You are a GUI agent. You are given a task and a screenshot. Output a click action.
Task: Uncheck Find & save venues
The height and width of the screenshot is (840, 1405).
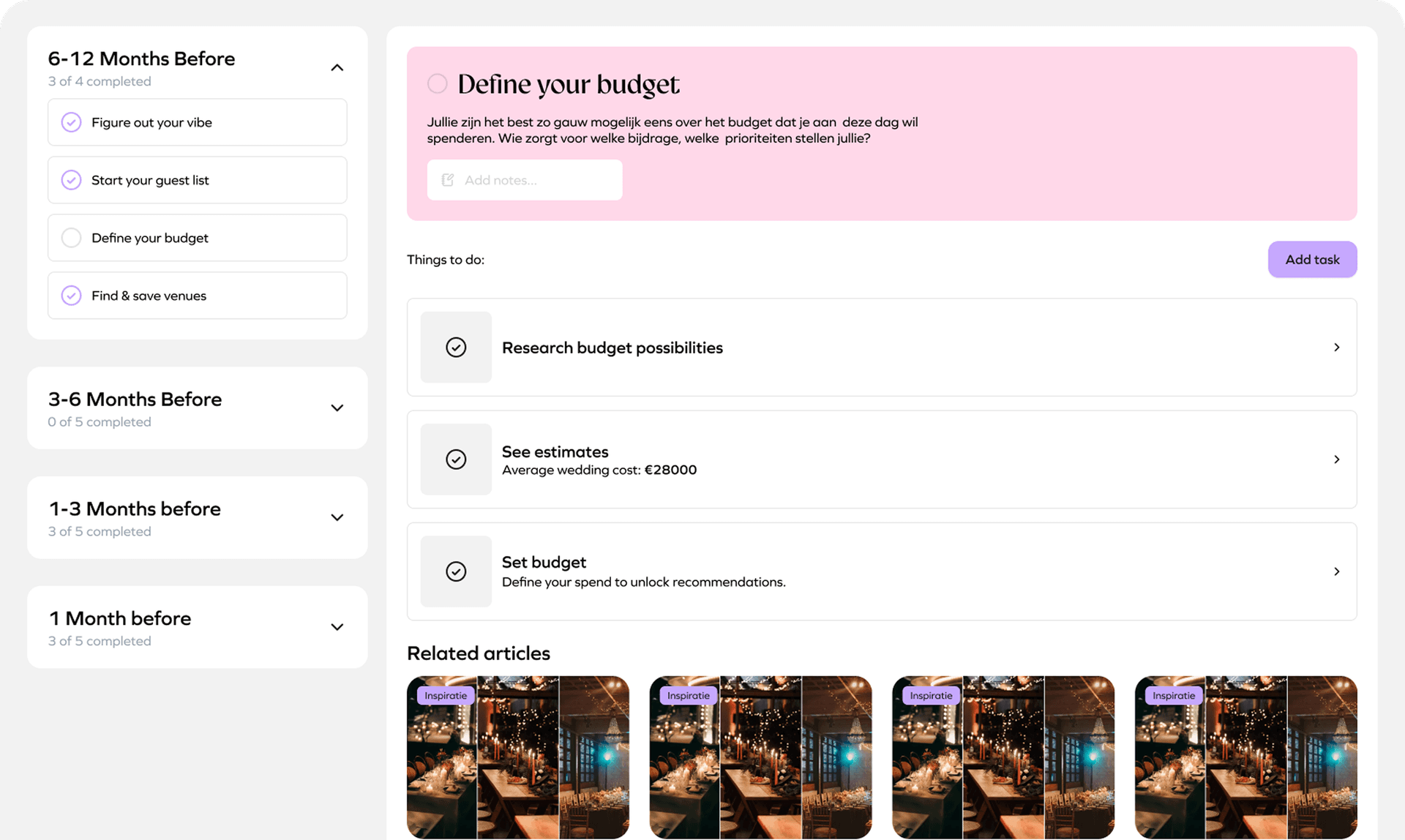pos(71,296)
